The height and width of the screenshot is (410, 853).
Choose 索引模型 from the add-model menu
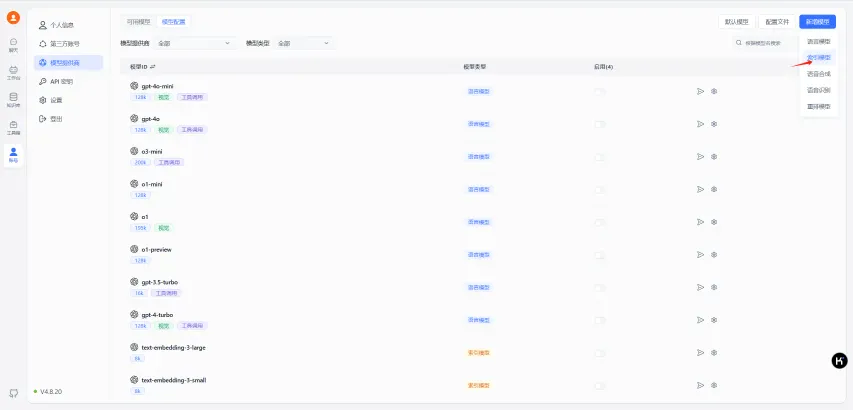pyautogui.click(x=818, y=57)
